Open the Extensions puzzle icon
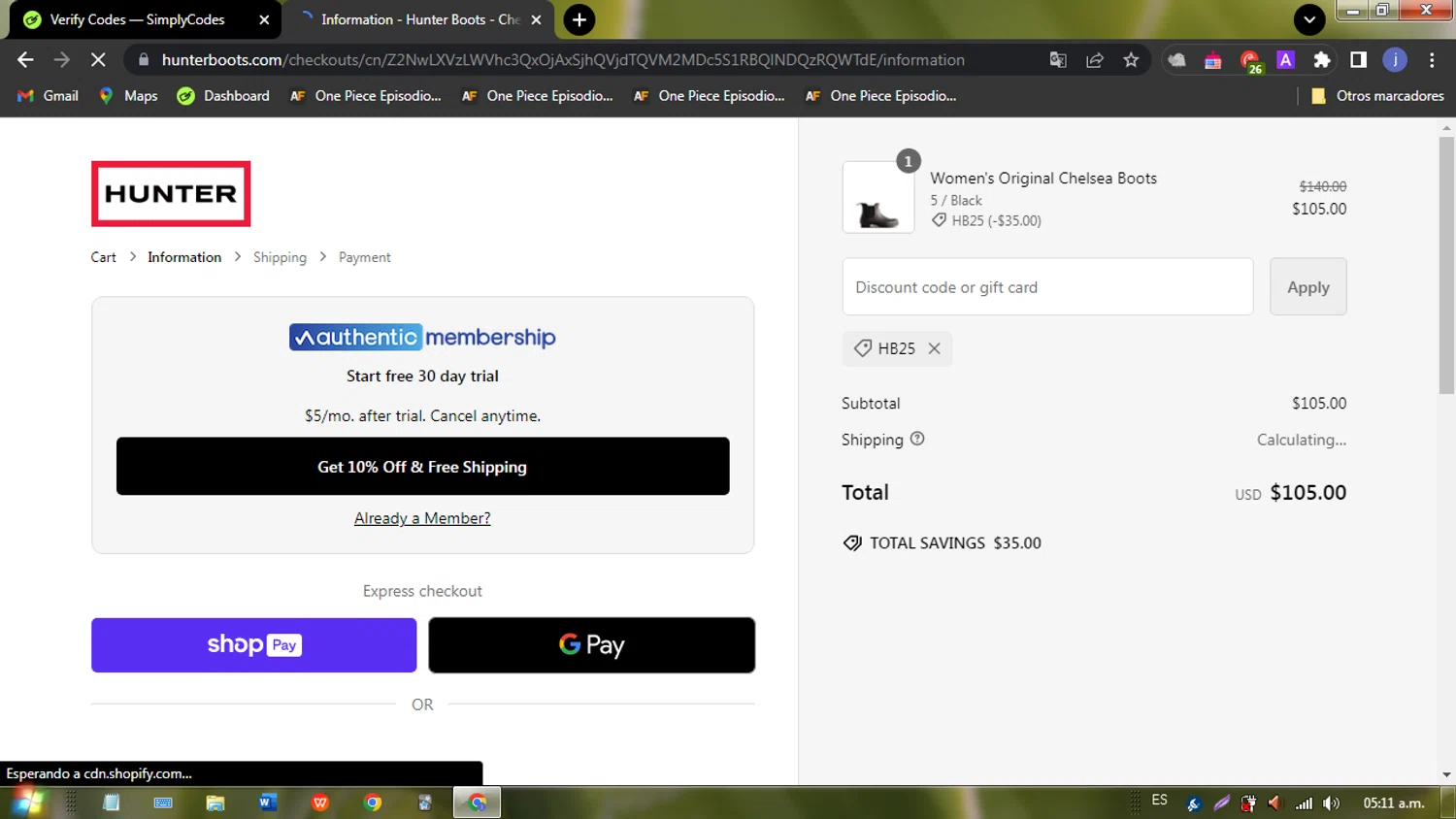Image resolution: width=1456 pixels, height=819 pixels. tap(1321, 60)
